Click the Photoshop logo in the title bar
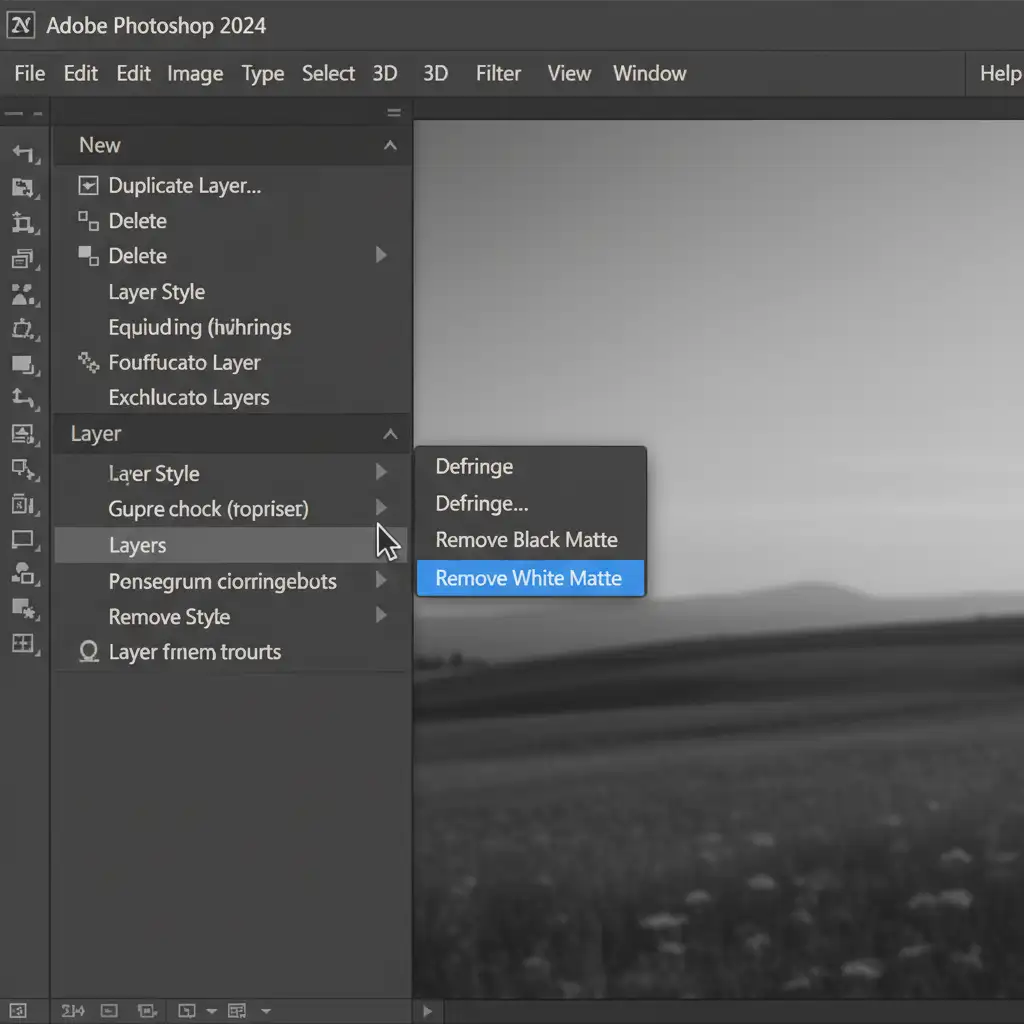 point(21,25)
